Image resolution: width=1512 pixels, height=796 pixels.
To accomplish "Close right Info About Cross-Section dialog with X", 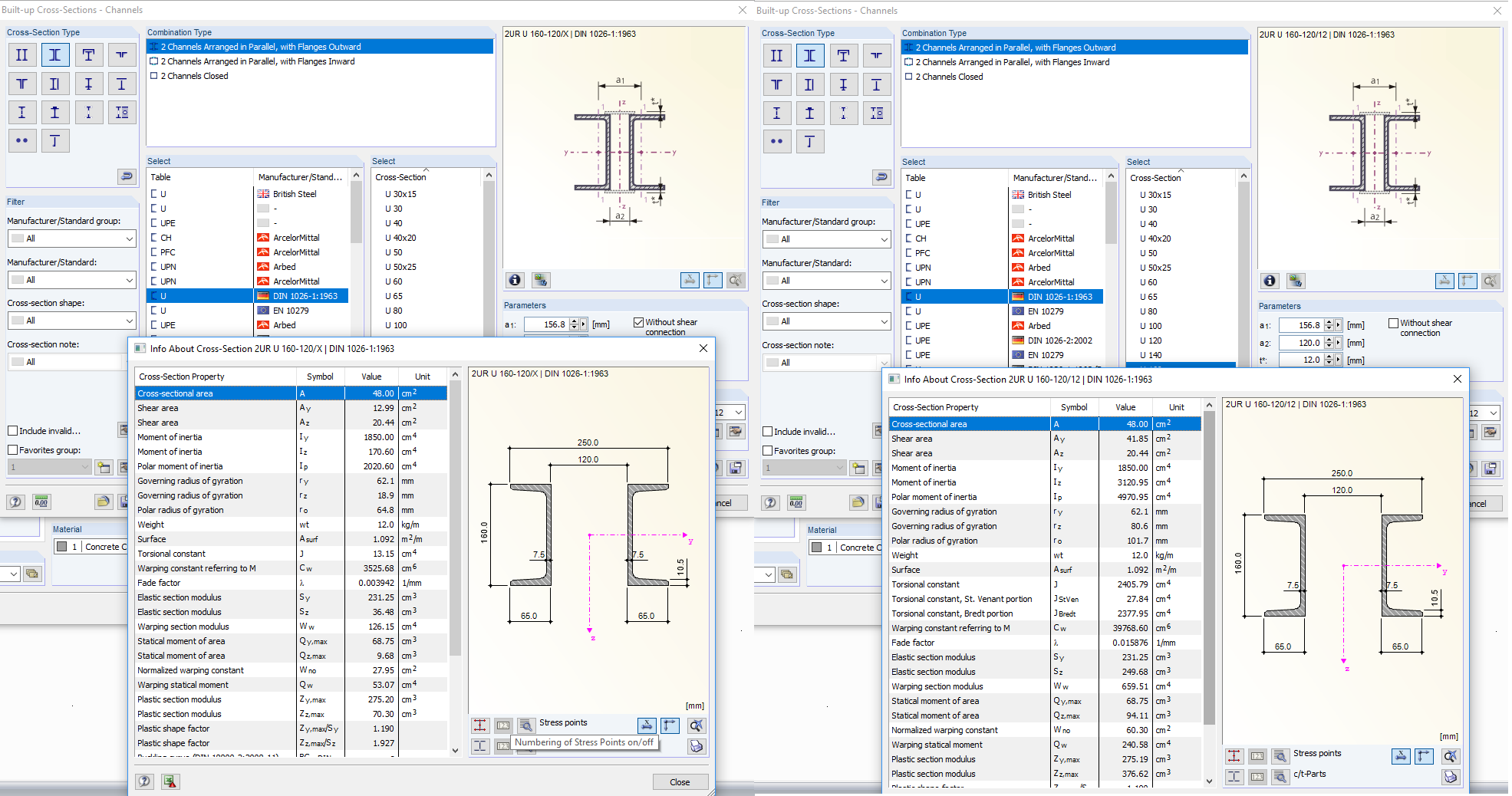I will coord(1458,379).
